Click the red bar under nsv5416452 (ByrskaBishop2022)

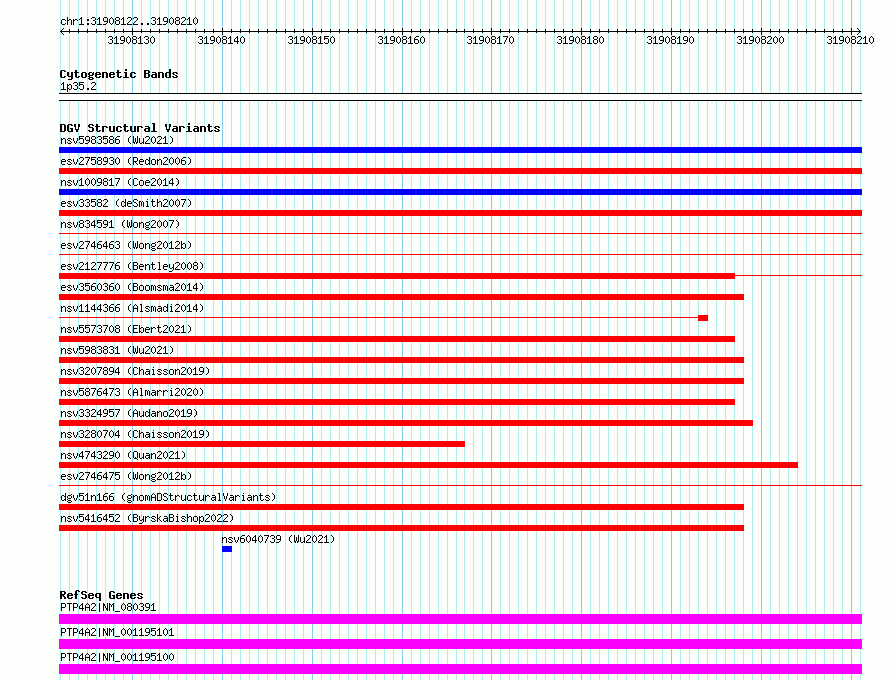pos(401,528)
